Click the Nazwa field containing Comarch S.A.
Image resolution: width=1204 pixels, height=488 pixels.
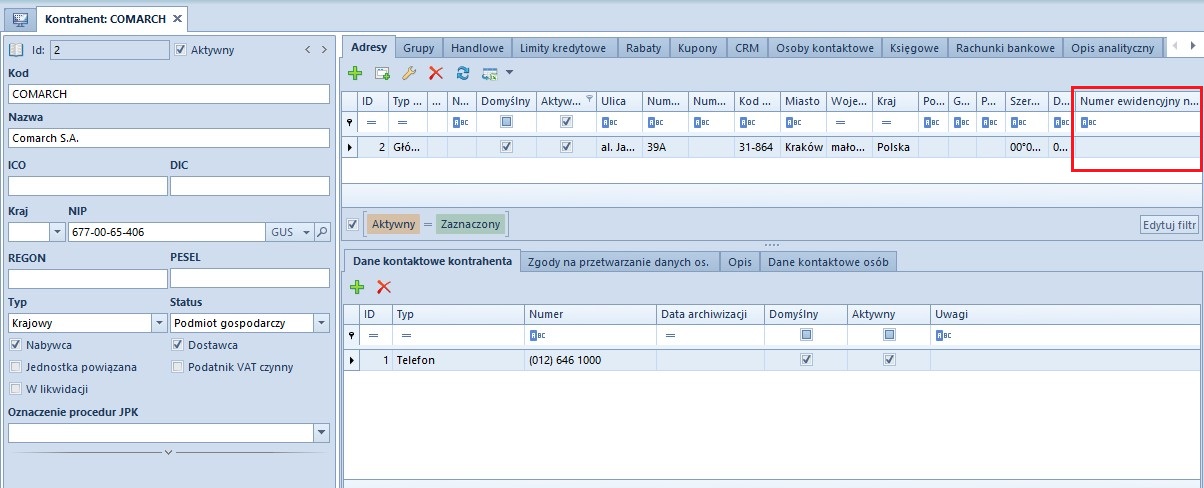168,138
